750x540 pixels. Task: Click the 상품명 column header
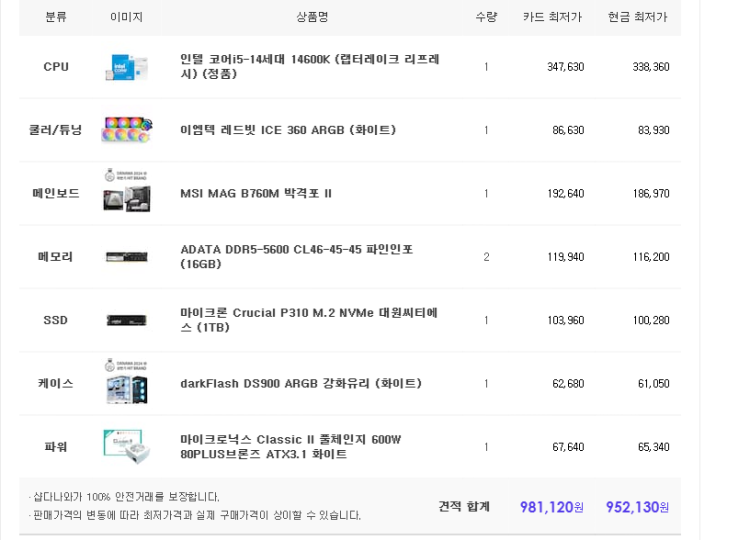(312, 17)
